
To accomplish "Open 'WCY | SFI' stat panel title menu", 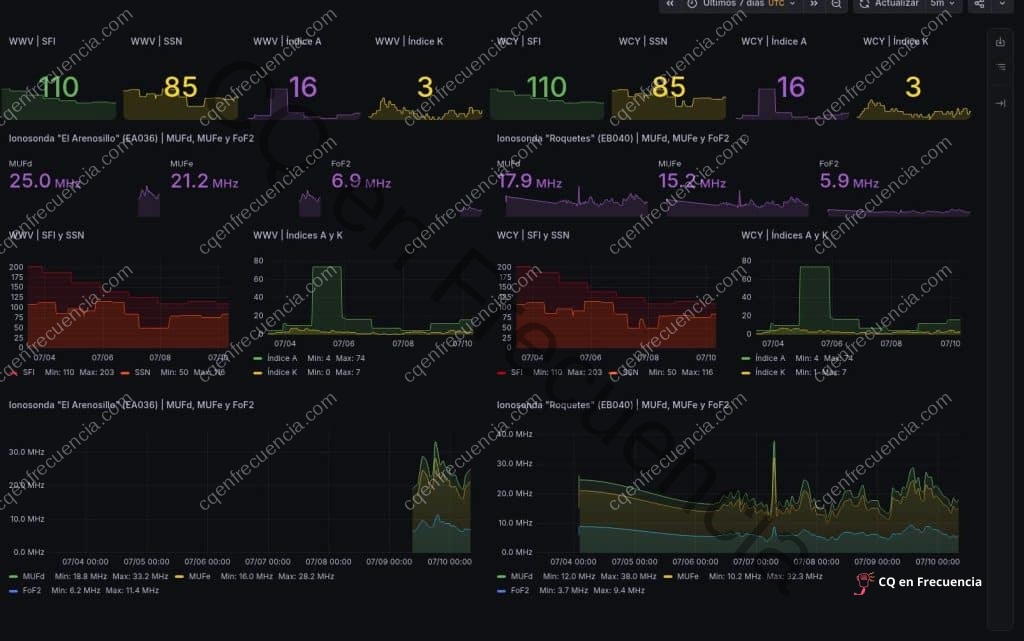I will pos(519,41).
